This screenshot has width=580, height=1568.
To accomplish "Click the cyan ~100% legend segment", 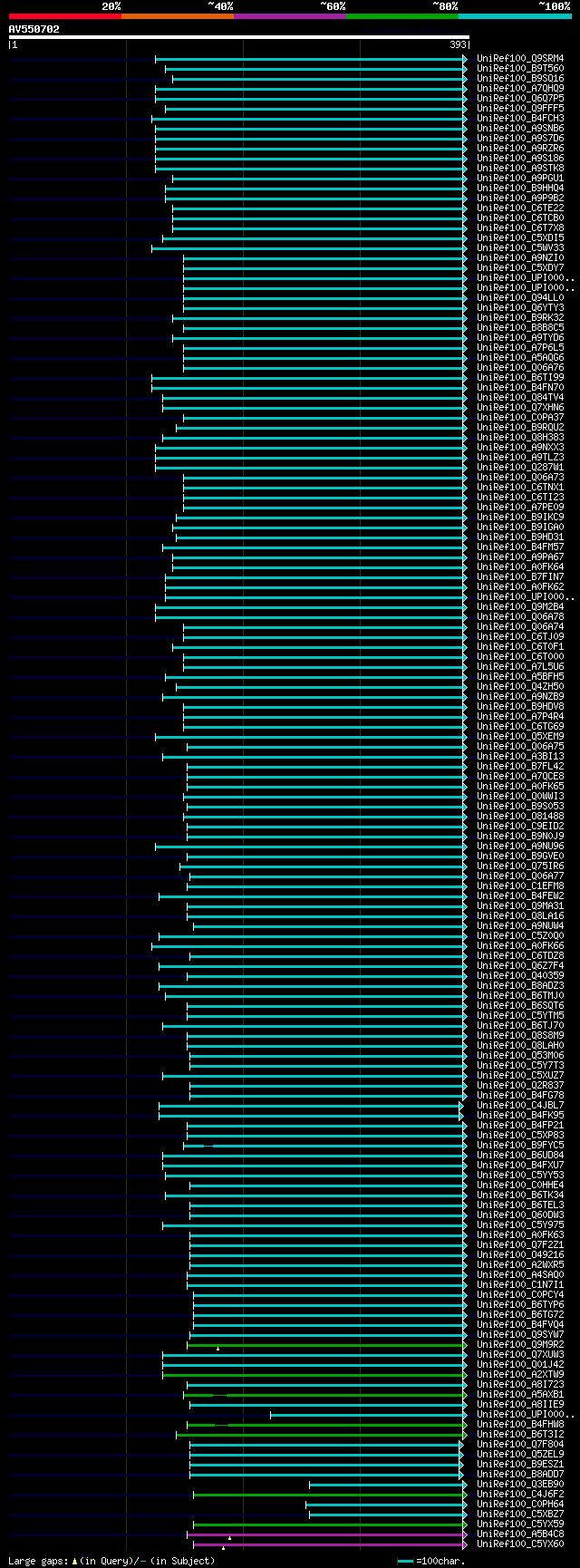I will 515,16.
